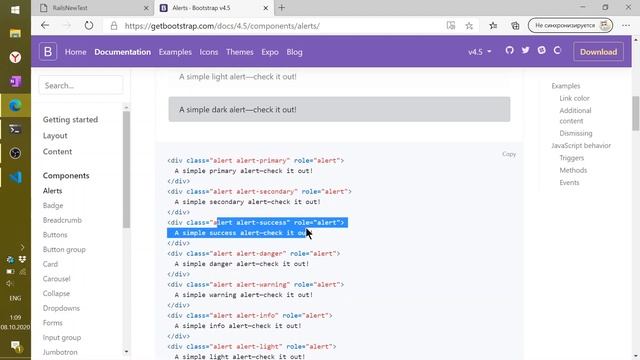Open Components sidebar section

[66, 176]
